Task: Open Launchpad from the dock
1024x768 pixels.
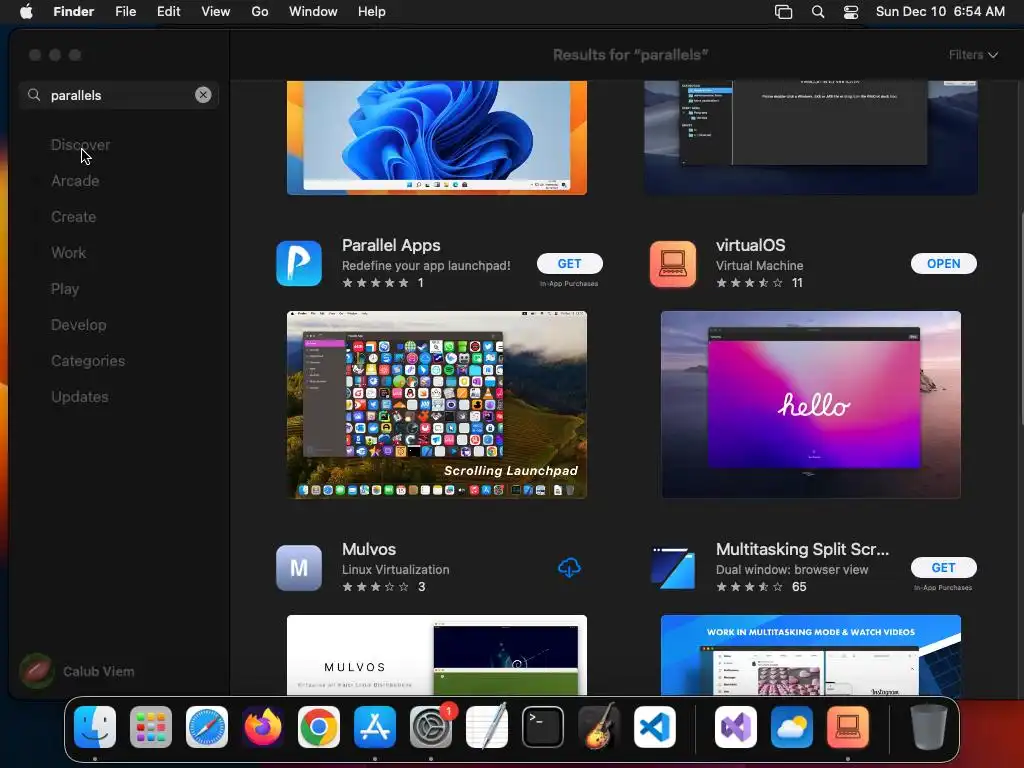Action: pyautogui.click(x=151, y=727)
